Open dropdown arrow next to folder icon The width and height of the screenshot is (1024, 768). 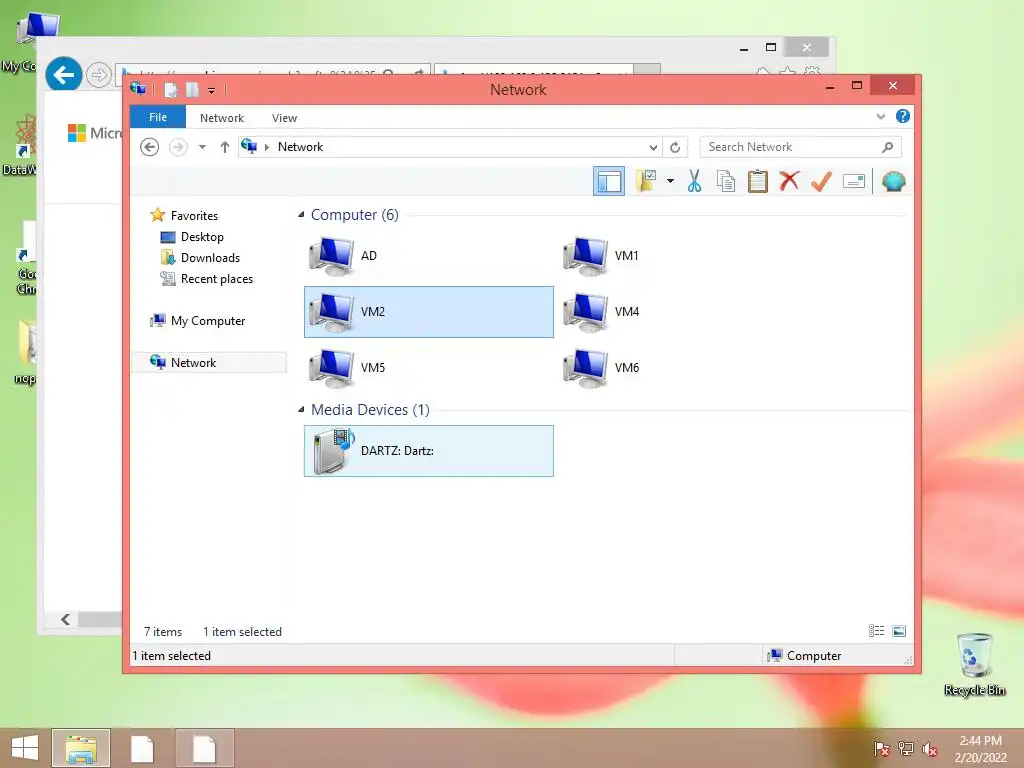670,181
